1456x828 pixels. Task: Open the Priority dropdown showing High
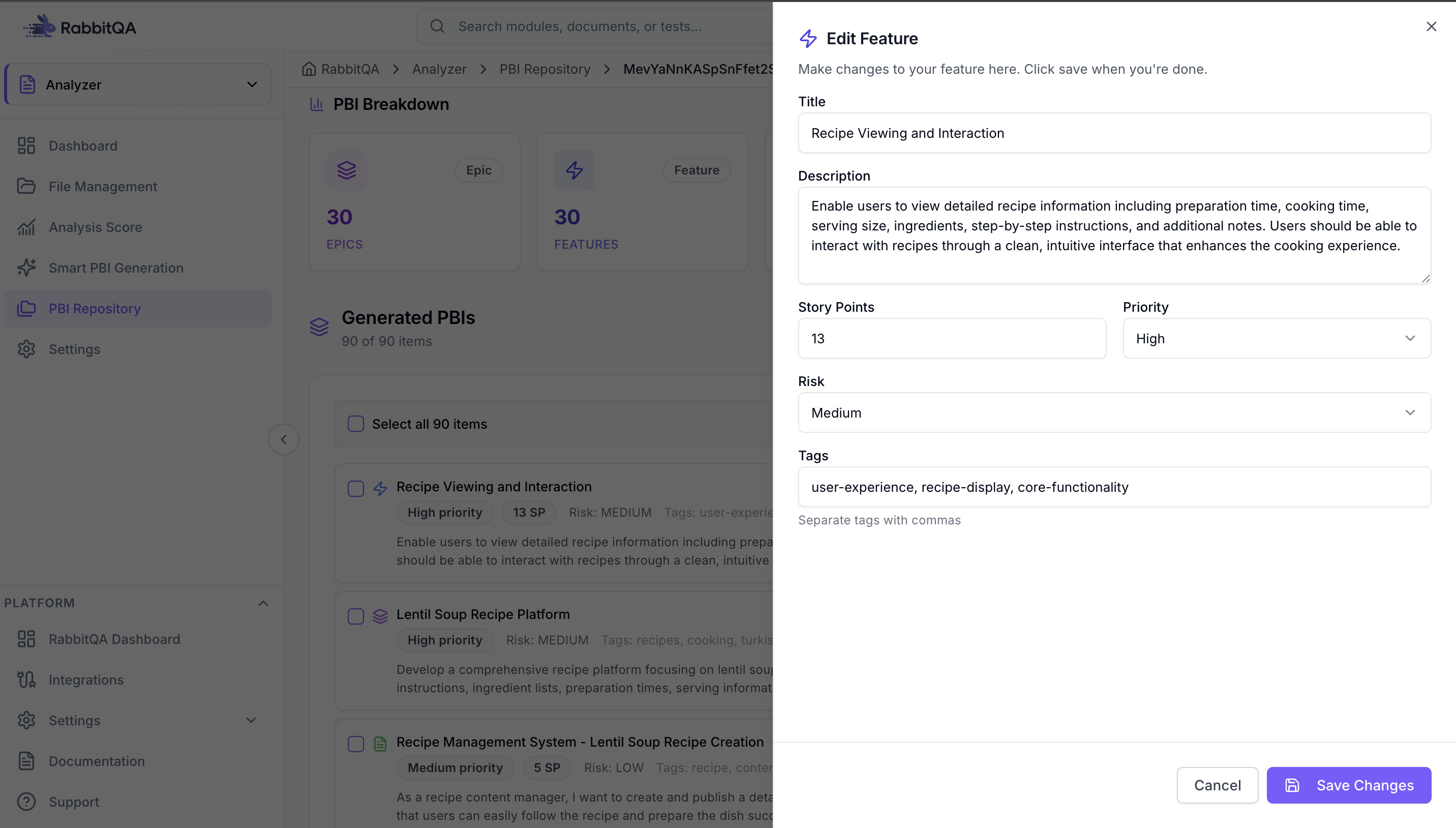[x=1277, y=338]
